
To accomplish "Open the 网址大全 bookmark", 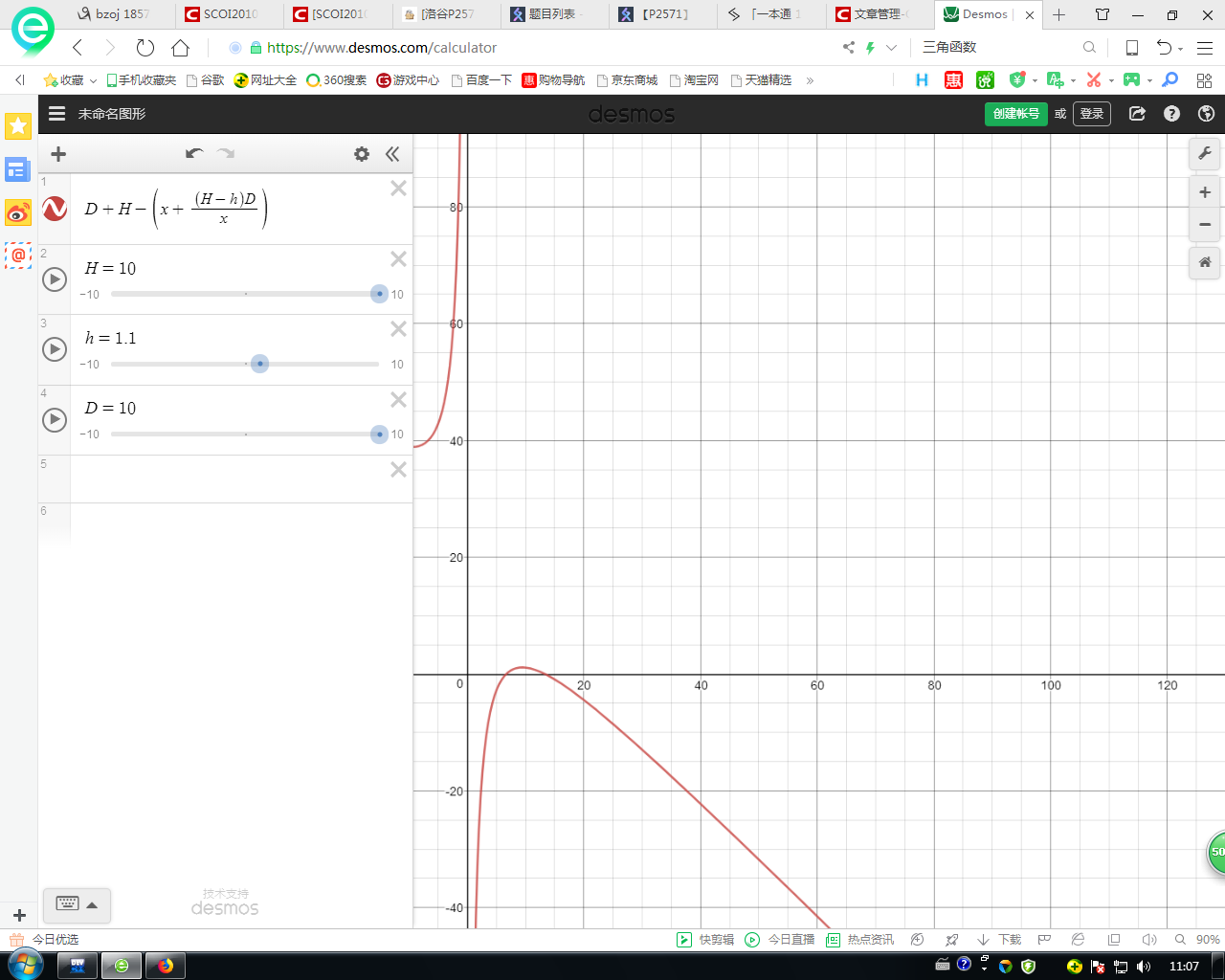I will coord(265,80).
